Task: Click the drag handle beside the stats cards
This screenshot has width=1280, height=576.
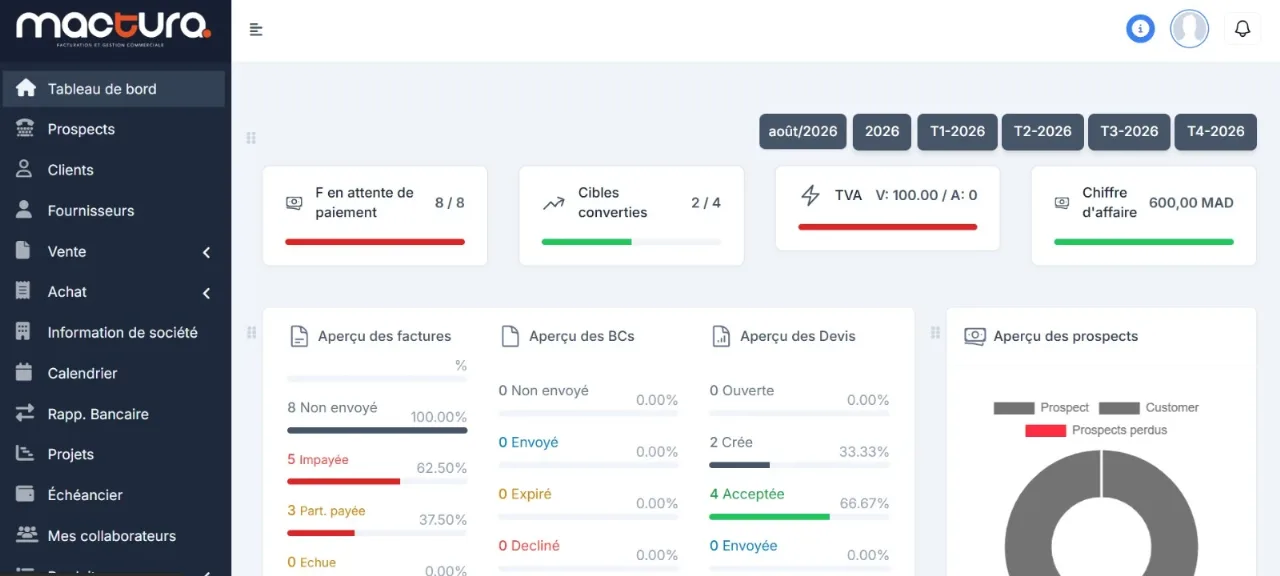Action: [x=251, y=138]
